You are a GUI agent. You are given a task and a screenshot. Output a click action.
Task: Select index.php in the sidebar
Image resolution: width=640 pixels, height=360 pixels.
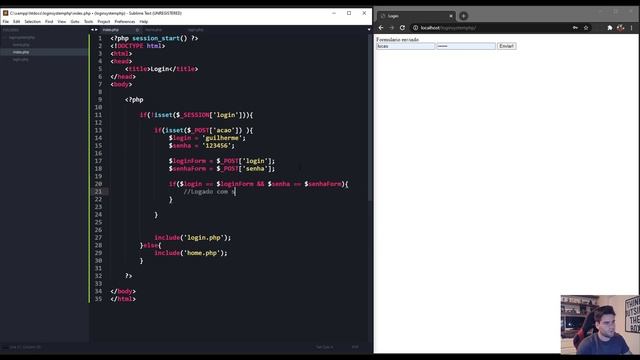point(21,52)
